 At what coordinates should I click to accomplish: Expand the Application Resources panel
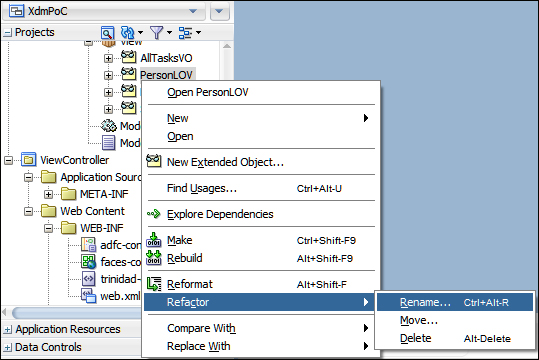7,329
